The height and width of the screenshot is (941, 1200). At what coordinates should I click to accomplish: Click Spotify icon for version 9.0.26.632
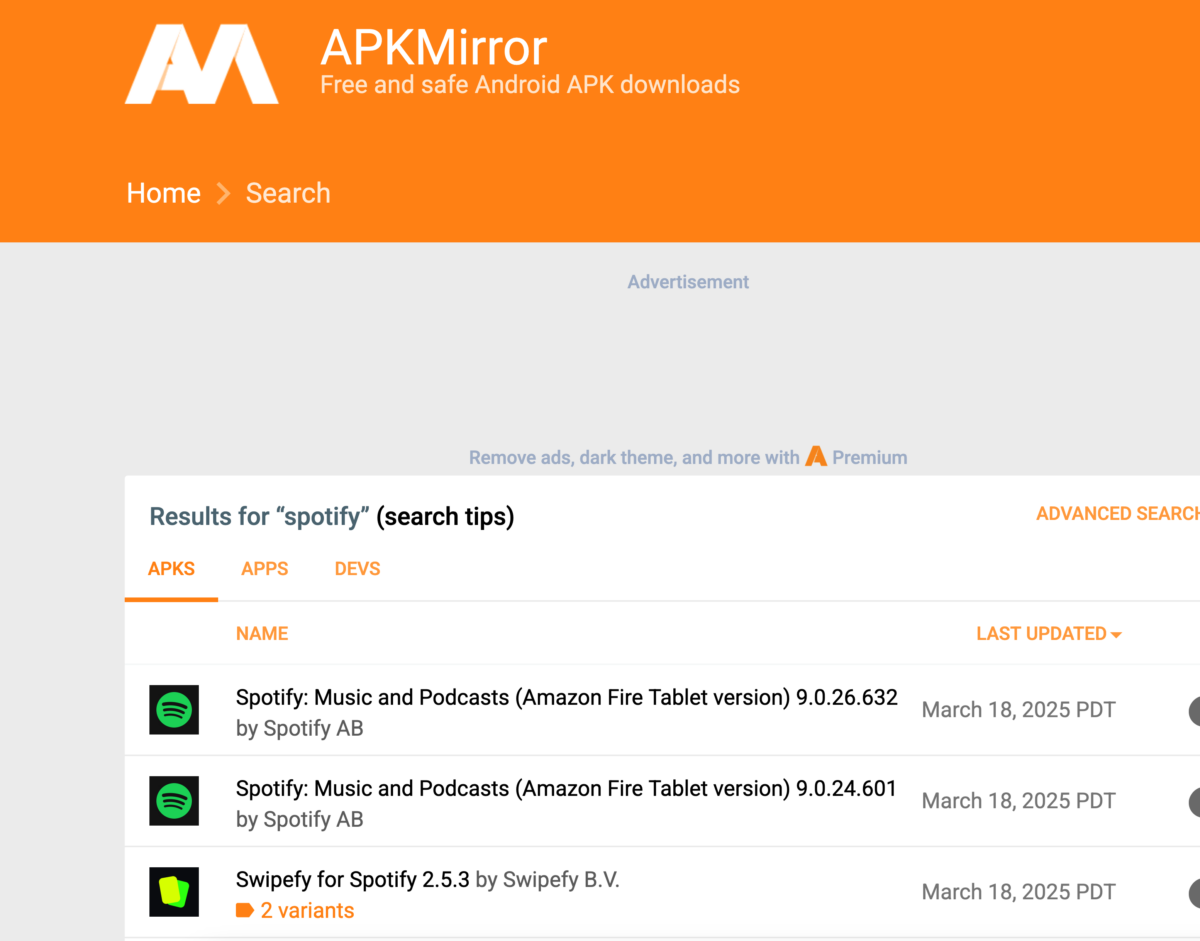point(174,710)
